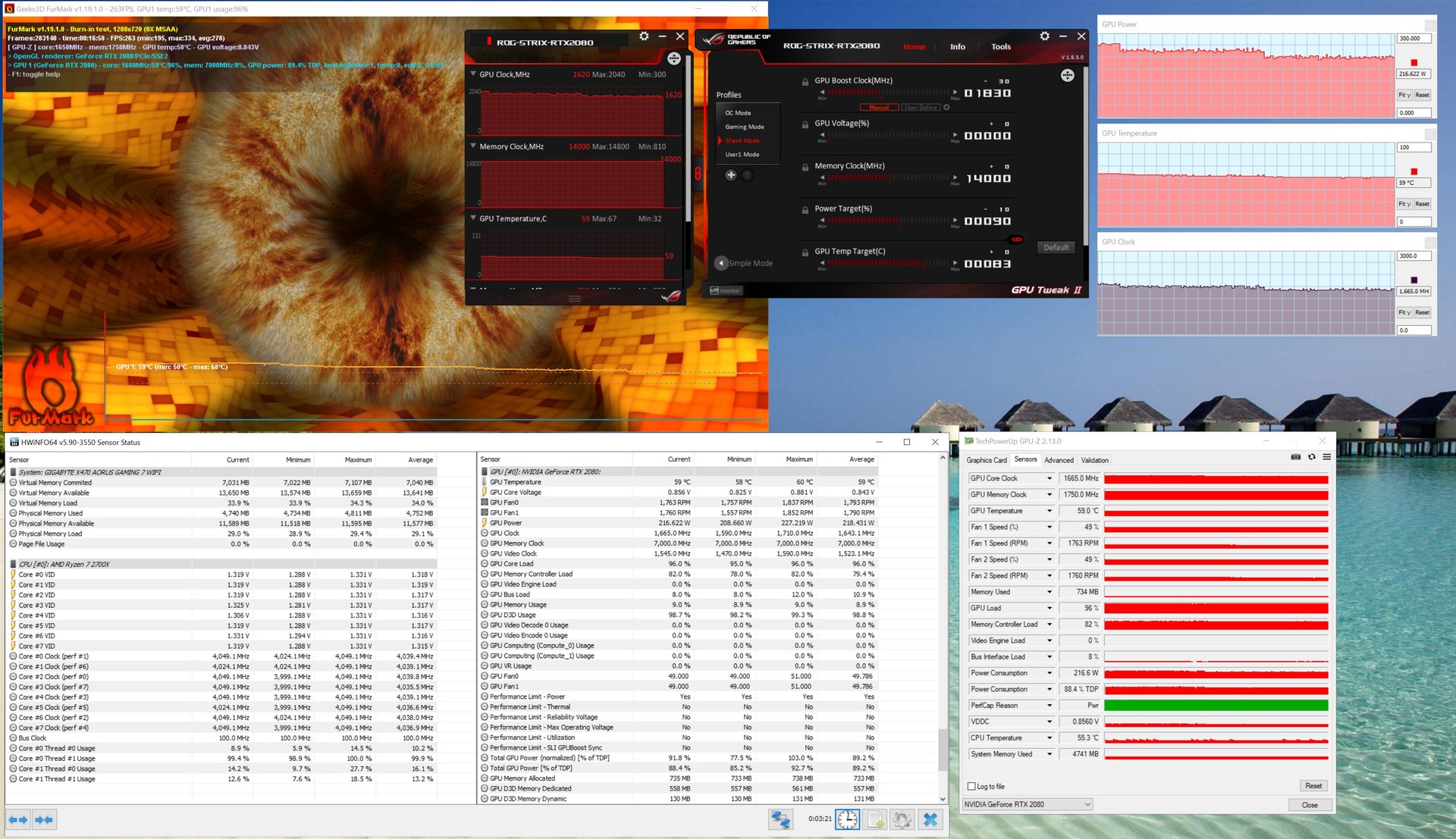Click HWiNFO start logging file icon
Image resolution: width=1456 pixels, height=839 pixels.
click(x=875, y=819)
